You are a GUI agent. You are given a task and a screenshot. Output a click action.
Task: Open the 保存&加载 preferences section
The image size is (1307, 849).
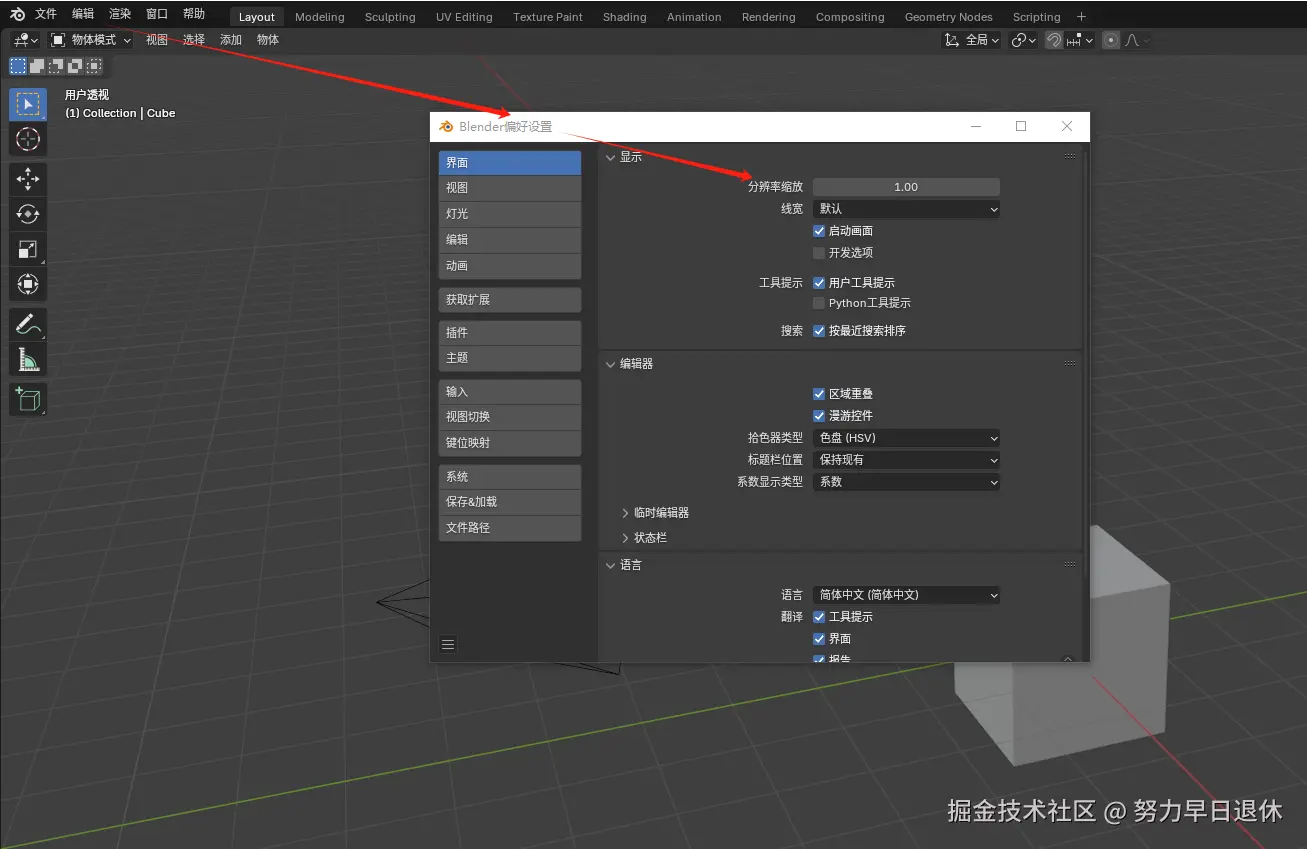(510, 502)
